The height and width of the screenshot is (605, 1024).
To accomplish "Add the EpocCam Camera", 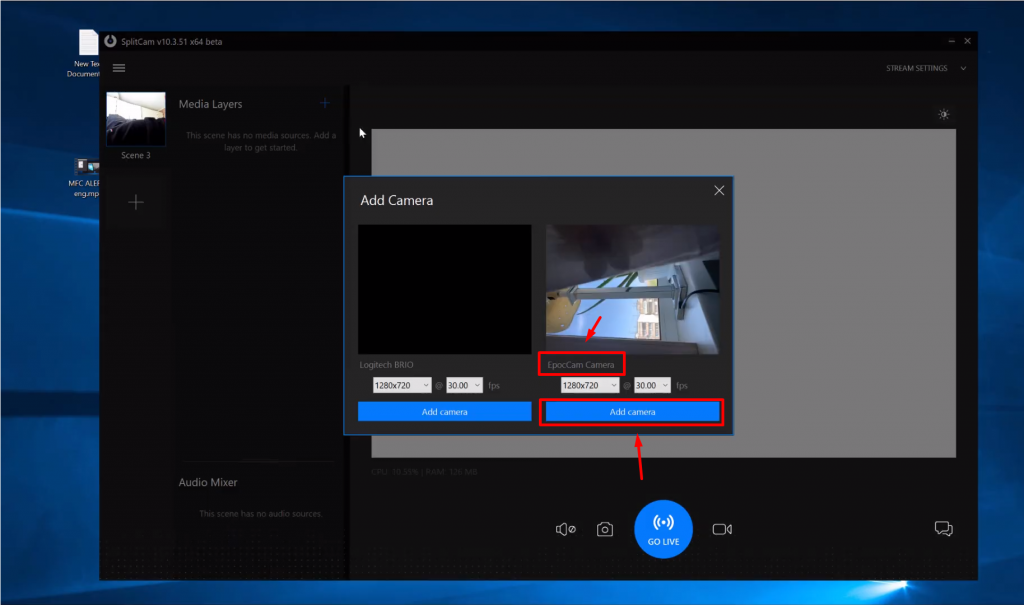I will pyautogui.click(x=632, y=412).
